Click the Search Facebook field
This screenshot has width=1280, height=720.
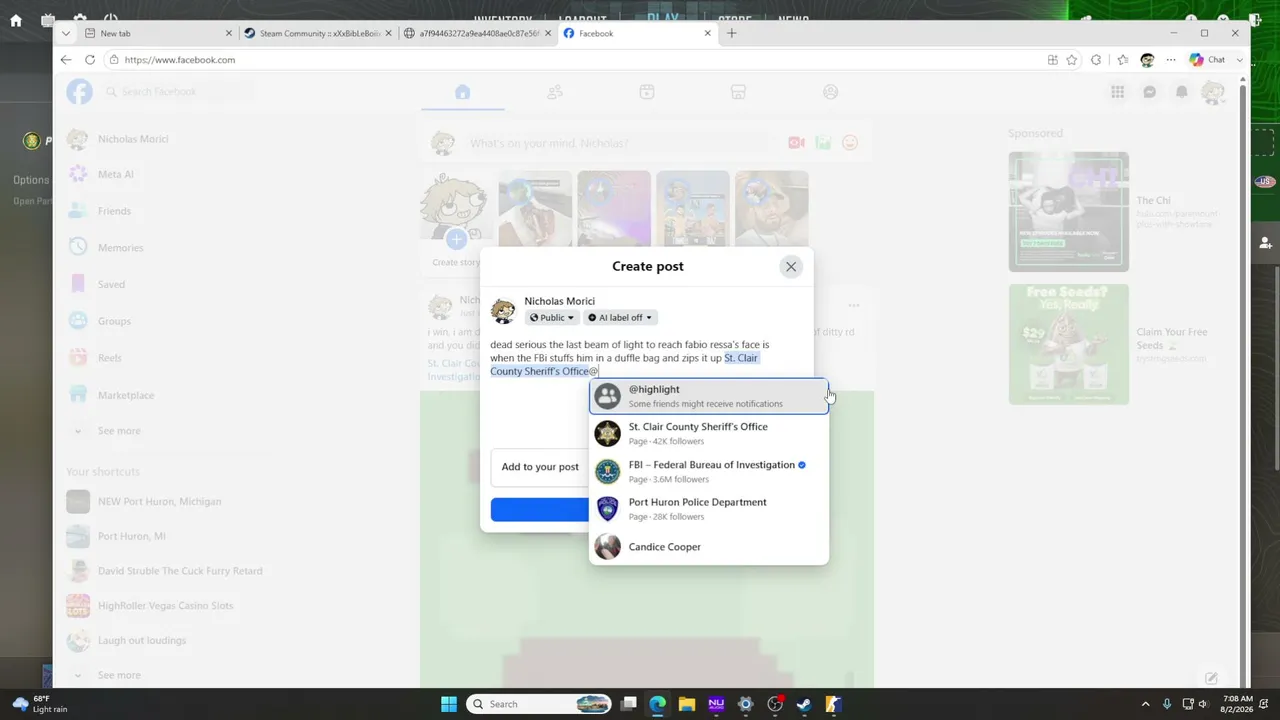tap(177, 92)
